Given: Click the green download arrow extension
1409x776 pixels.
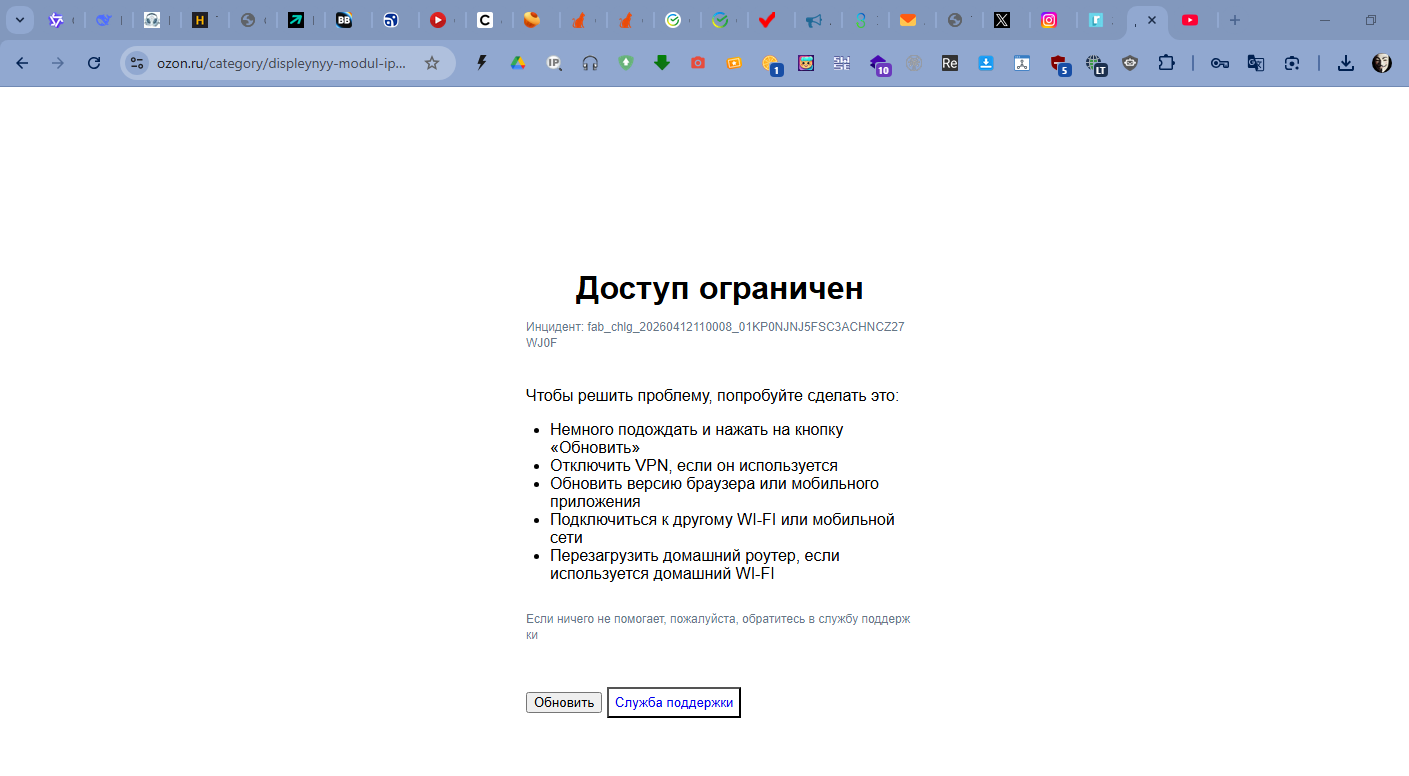Looking at the screenshot, I should click(661, 63).
